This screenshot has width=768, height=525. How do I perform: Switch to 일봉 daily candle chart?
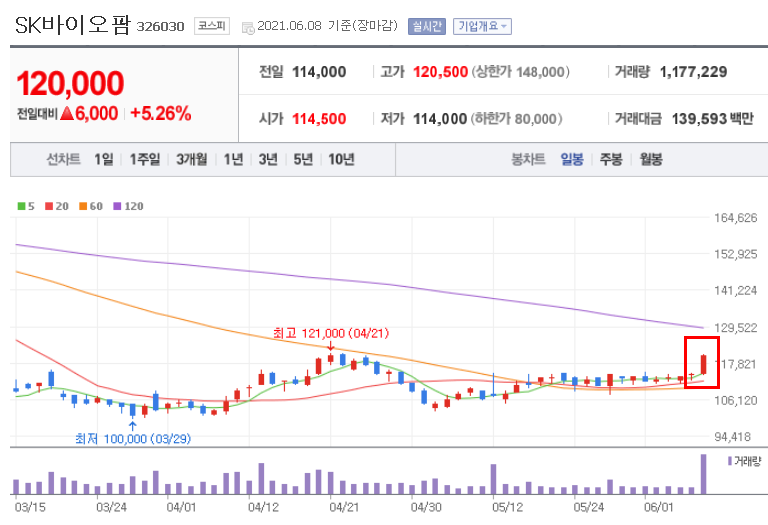(x=572, y=159)
